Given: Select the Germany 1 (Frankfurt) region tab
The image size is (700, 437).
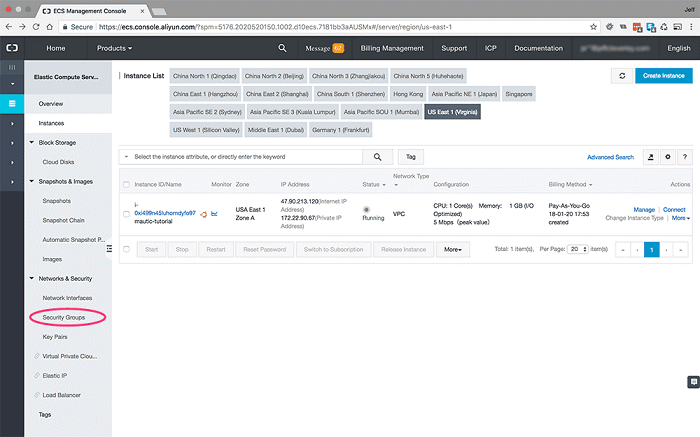Looking at the screenshot, I should (341, 130).
